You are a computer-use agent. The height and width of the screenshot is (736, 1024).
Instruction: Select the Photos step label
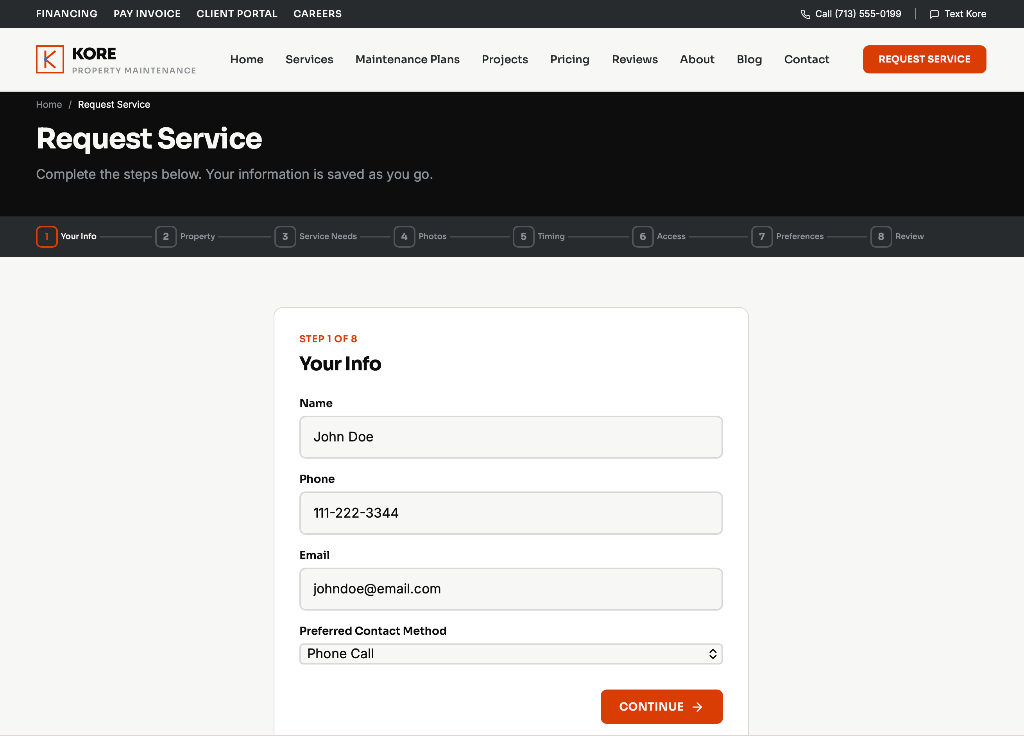pos(432,236)
